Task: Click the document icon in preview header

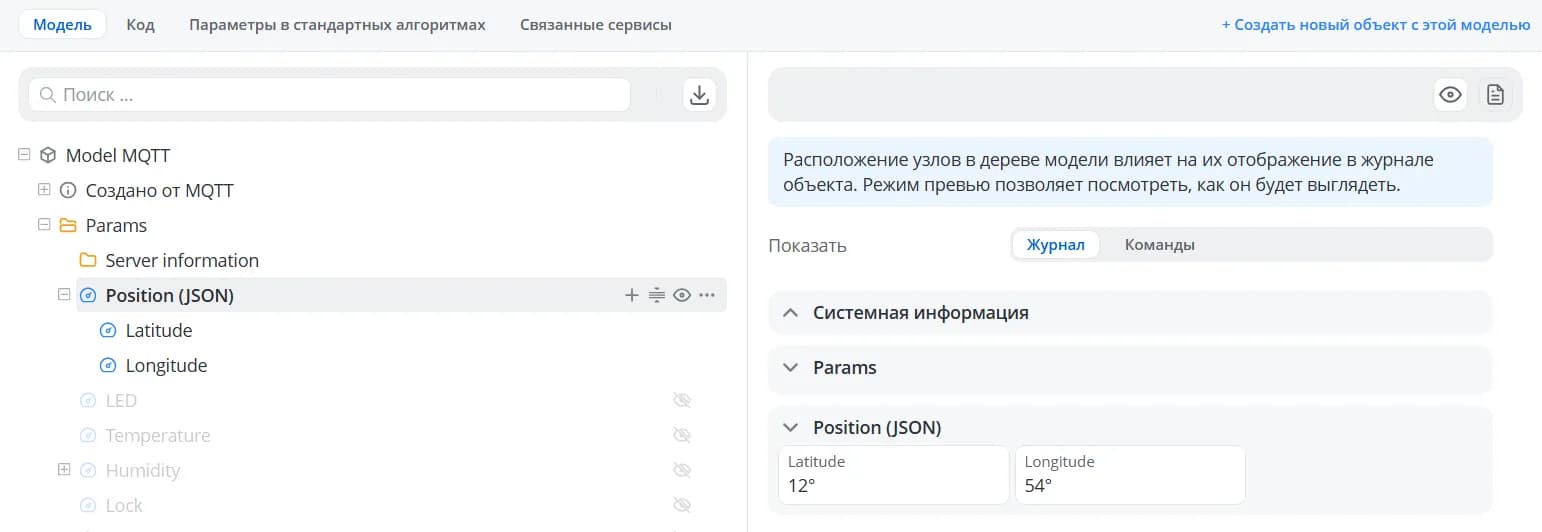Action: tap(1495, 95)
